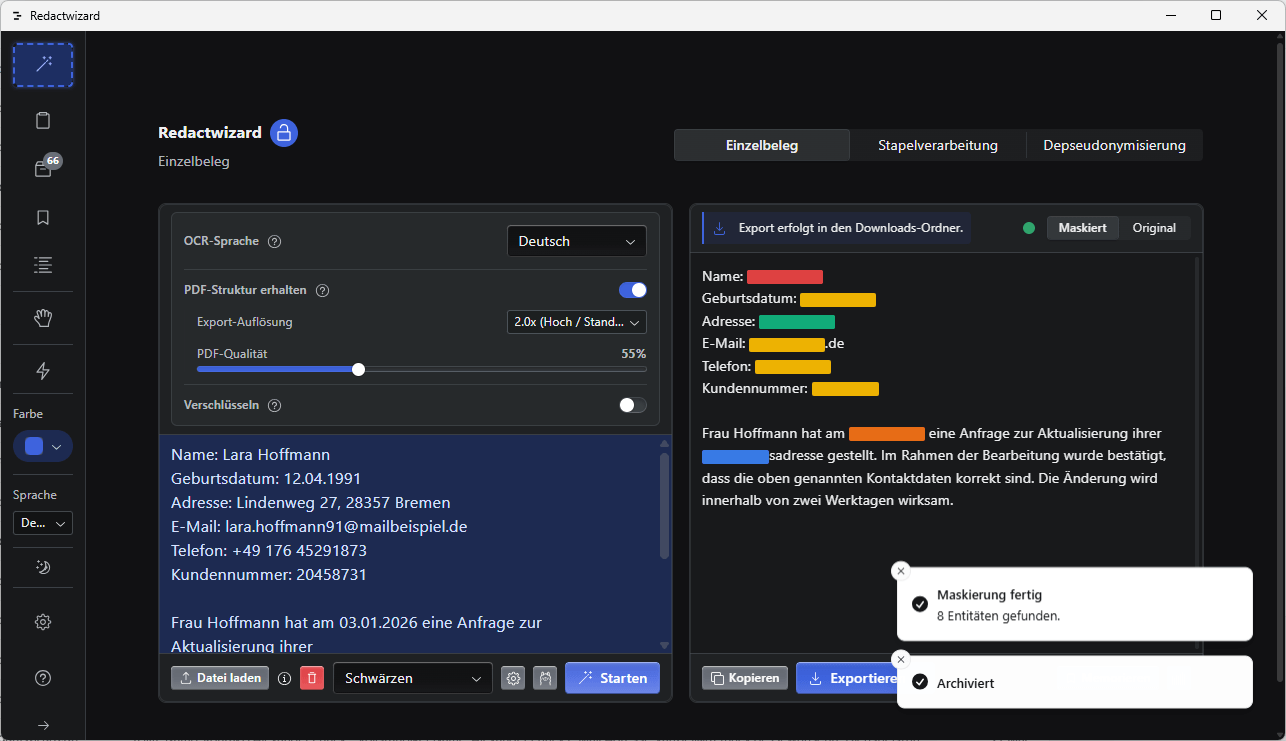Show help for PDF-Struktur erhalten
The image size is (1286, 741).
[323, 290]
